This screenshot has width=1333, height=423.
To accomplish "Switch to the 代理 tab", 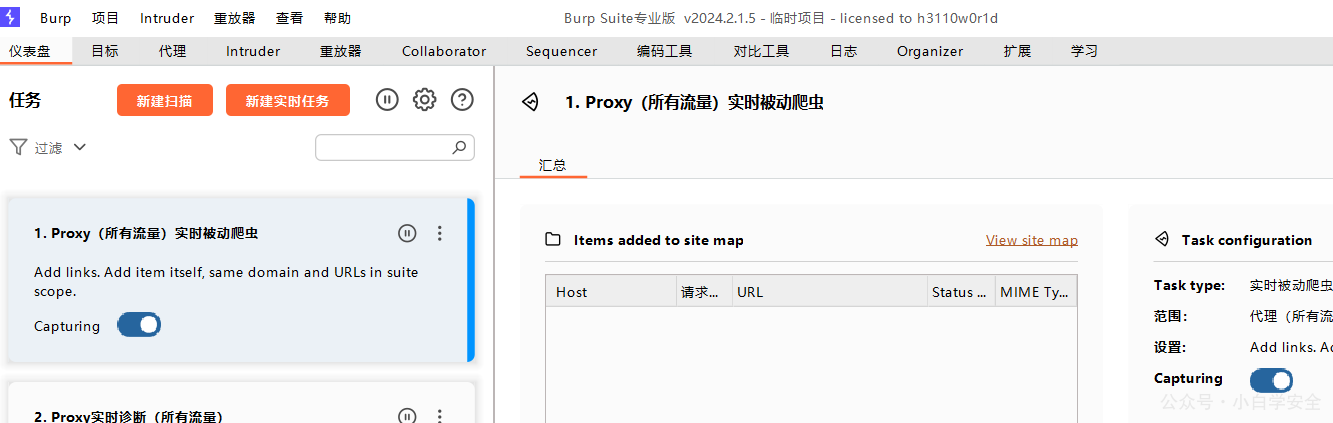I will point(172,51).
